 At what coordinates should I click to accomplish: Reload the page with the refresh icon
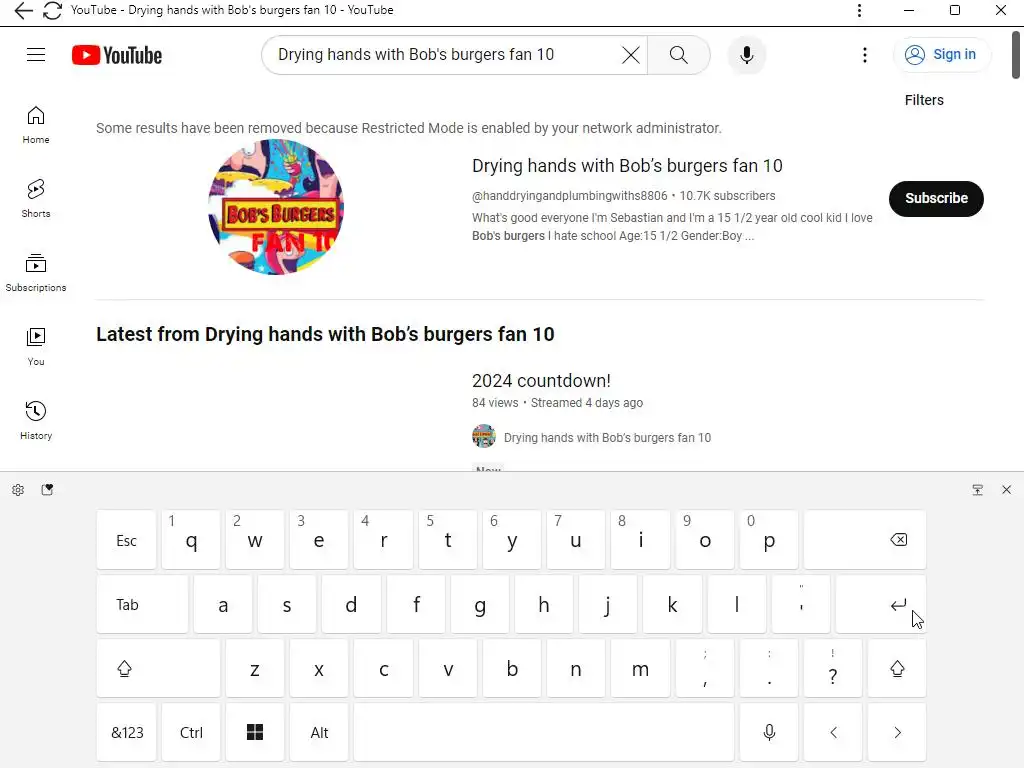tap(52, 10)
